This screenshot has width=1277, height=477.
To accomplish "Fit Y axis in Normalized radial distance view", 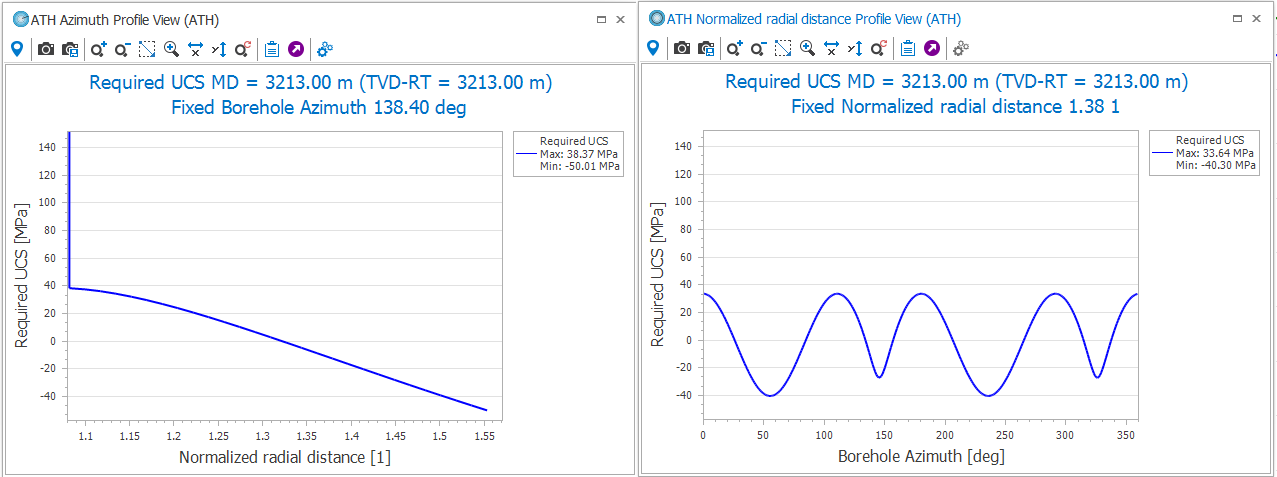I will [856, 48].
